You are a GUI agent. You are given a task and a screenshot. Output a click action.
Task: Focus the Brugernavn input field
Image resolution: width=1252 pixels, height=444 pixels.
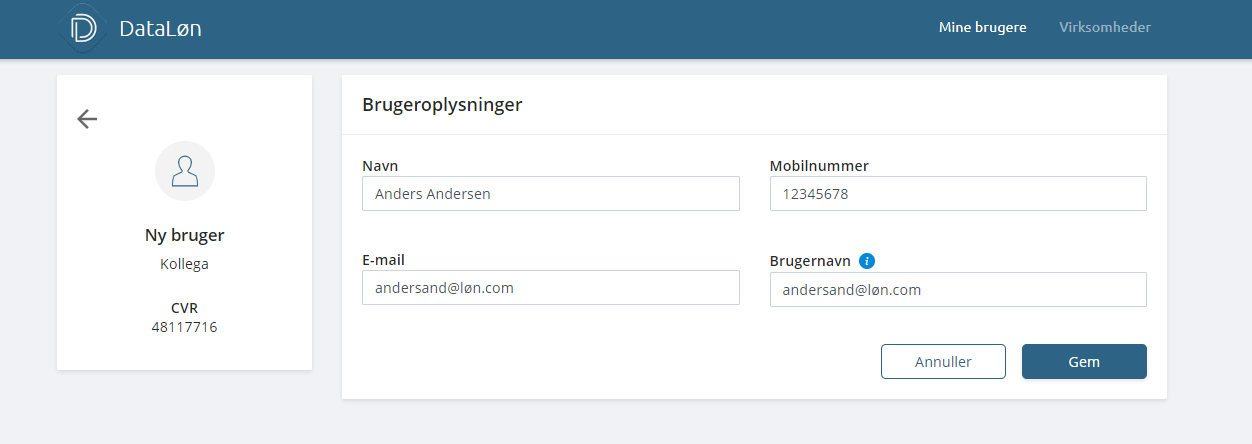pos(957,290)
